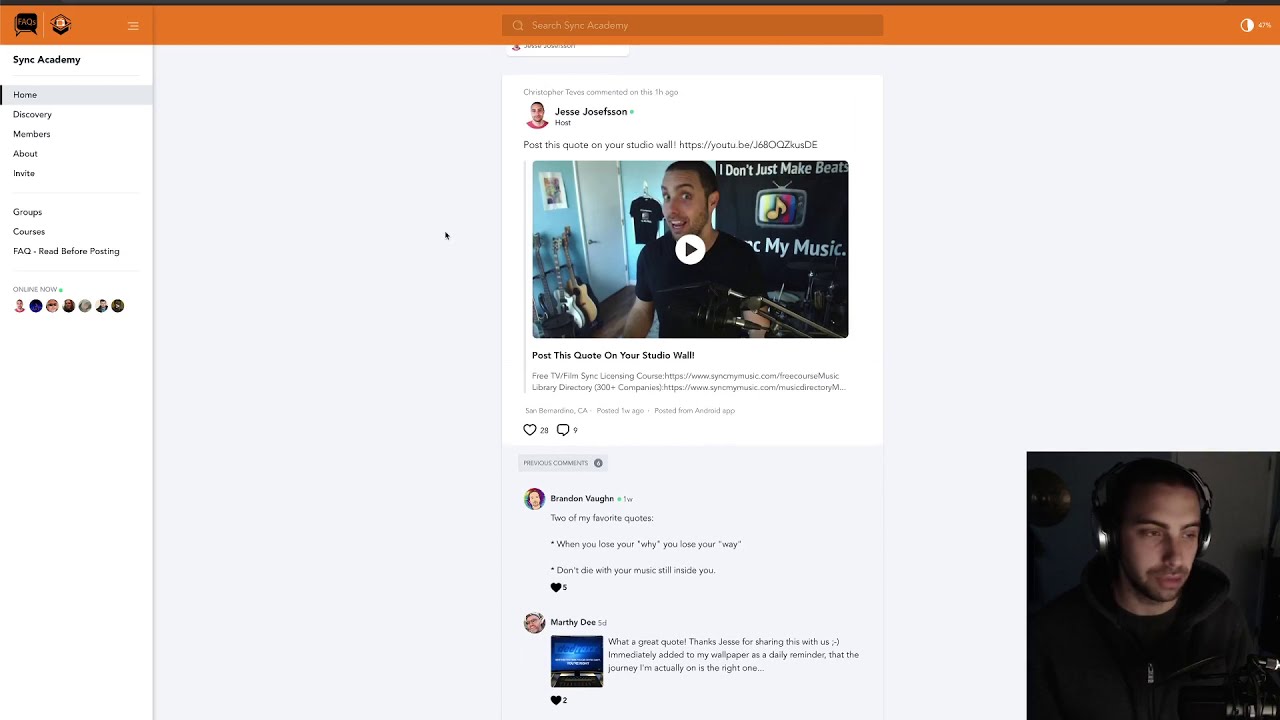
Task: Open comments via the speech bubble icon
Action: (x=563, y=430)
